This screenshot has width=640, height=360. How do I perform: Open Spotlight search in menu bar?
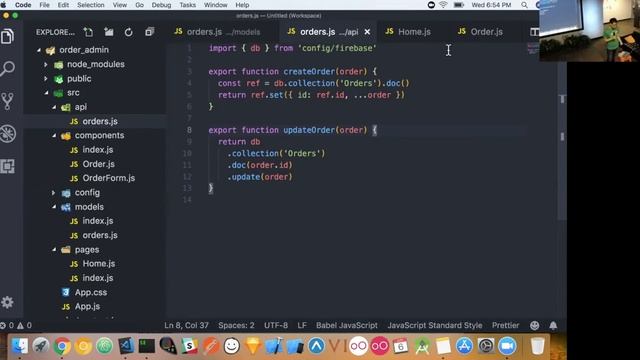524,5
